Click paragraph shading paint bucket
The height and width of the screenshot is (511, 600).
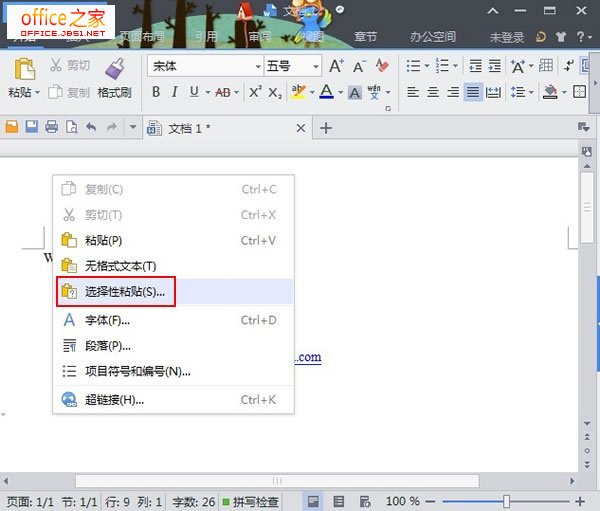[x=550, y=92]
